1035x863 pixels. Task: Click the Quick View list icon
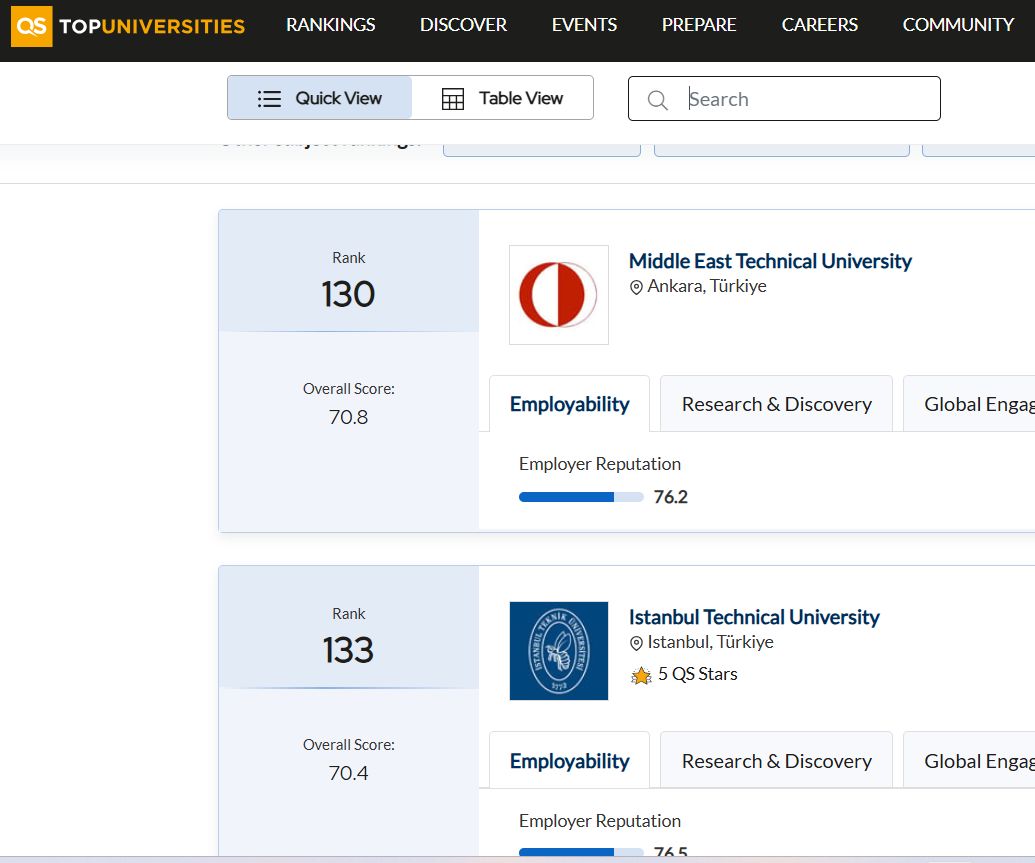point(269,98)
